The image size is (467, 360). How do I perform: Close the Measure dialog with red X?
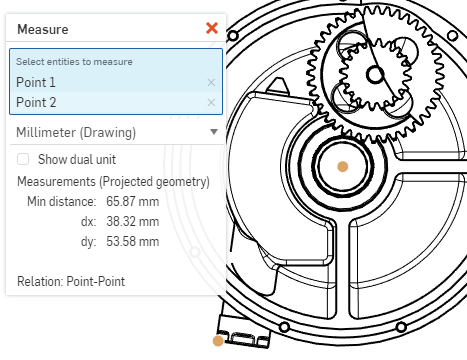pyautogui.click(x=212, y=28)
